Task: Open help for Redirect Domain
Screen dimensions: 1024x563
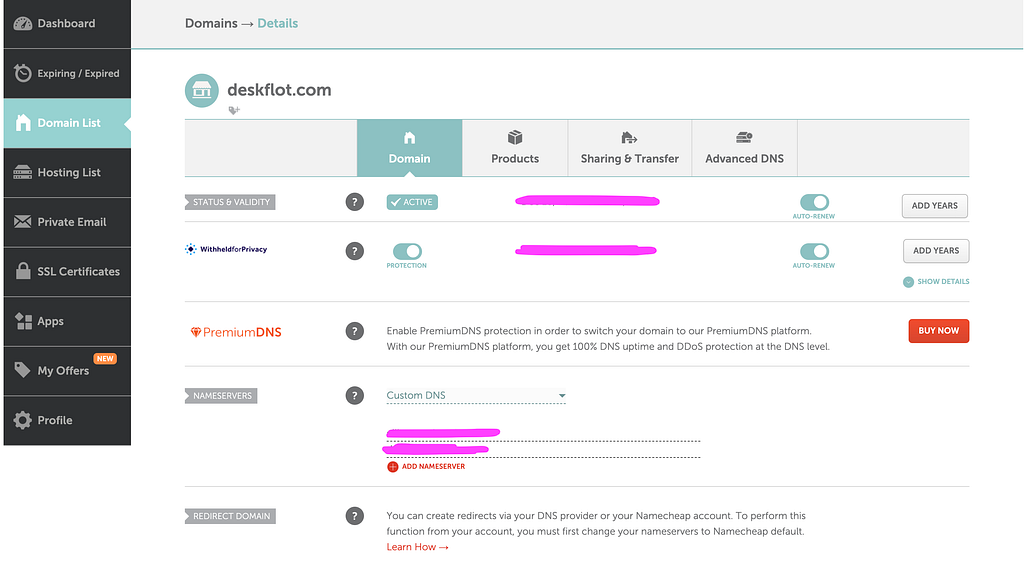Action: [x=355, y=516]
